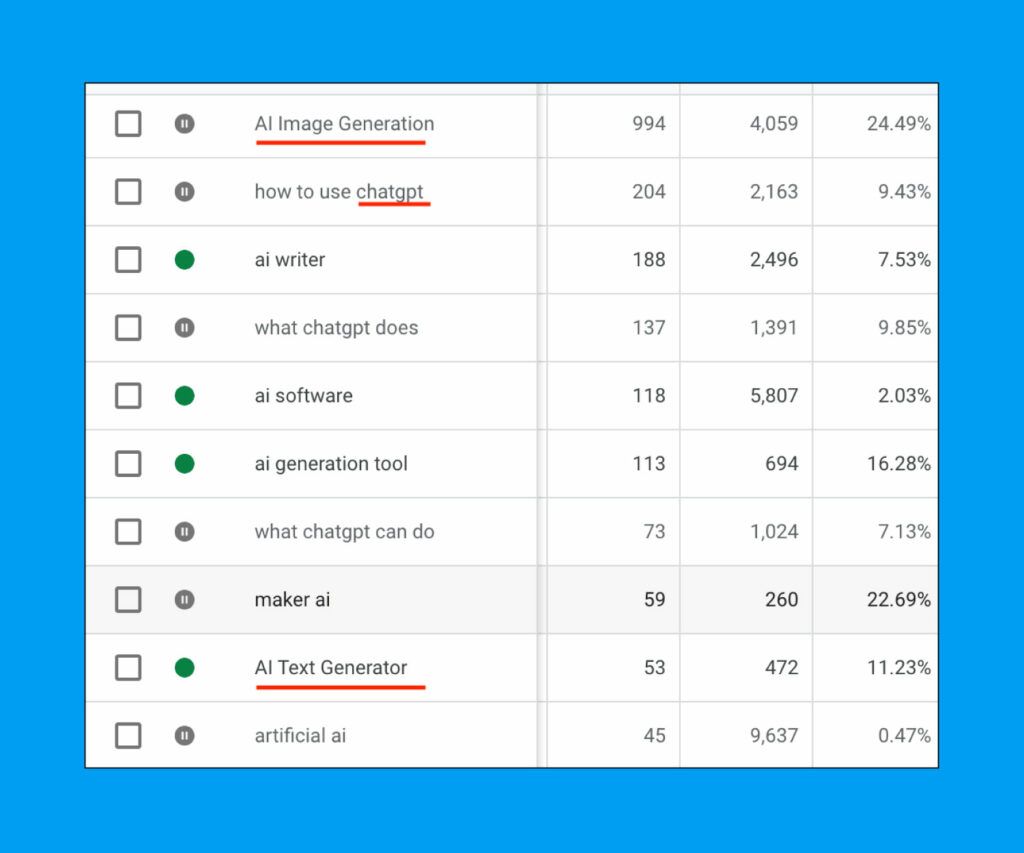The width and height of the screenshot is (1024, 853).
Task: Click the 2,163 cell
Action: pyautogui.click(x=774, y=191)
